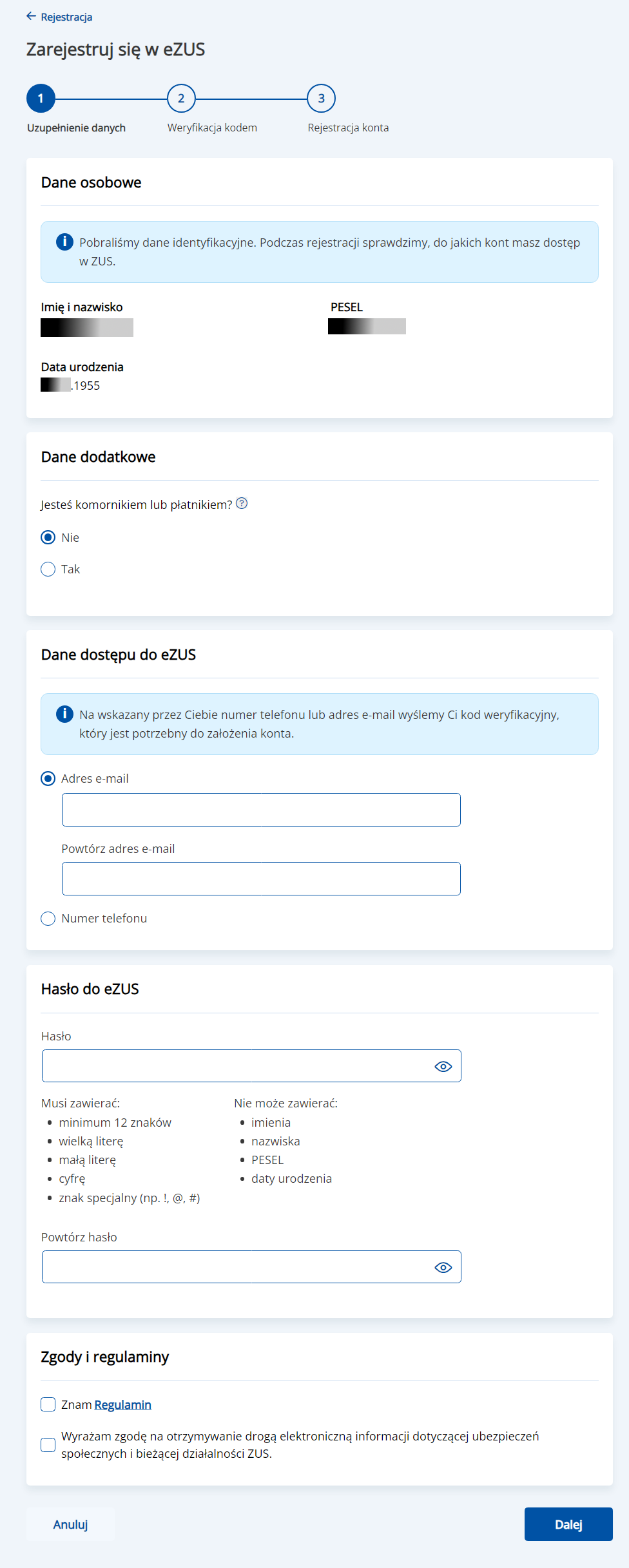Choose the Tak radio option
The height and width of the screenshot is (1568, 629).
click(48, 569)
